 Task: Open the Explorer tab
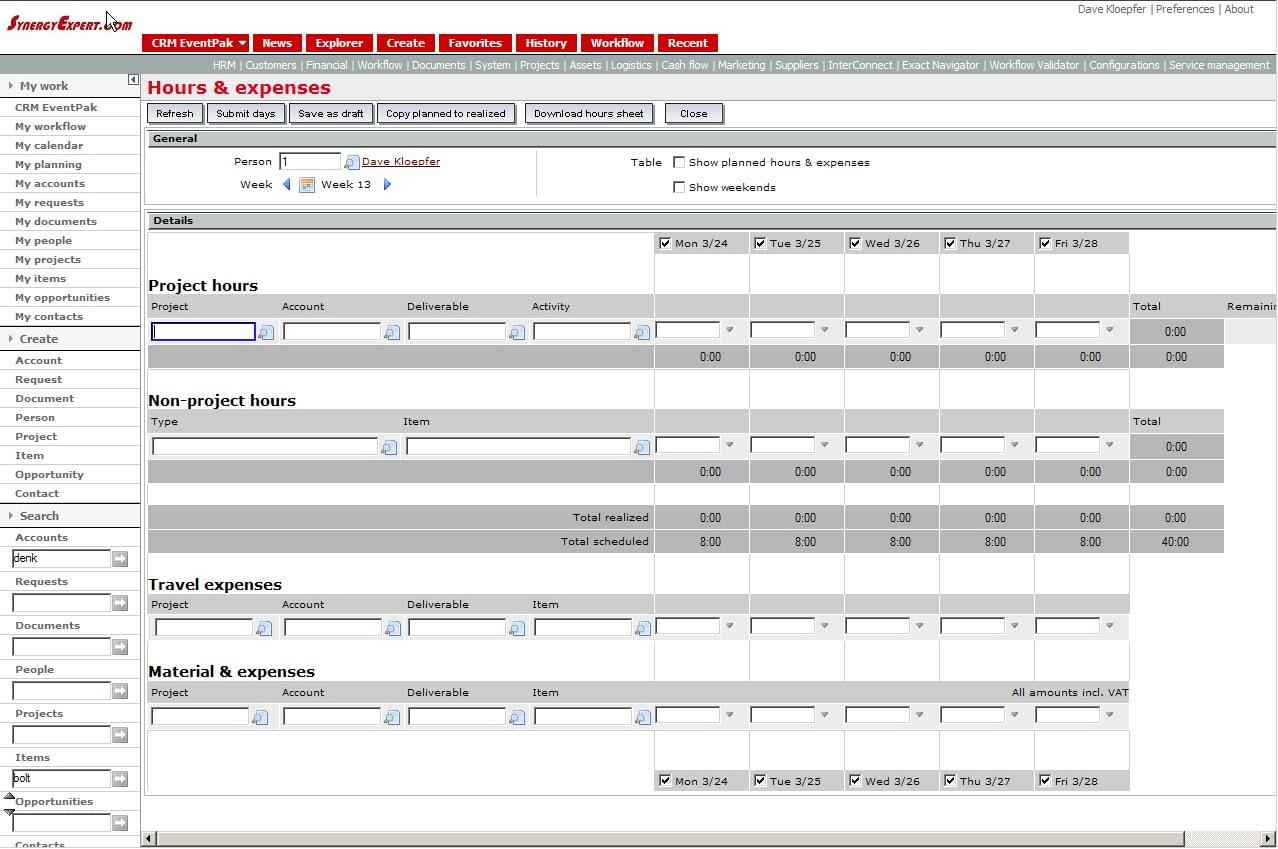click(x=339, y=43)
